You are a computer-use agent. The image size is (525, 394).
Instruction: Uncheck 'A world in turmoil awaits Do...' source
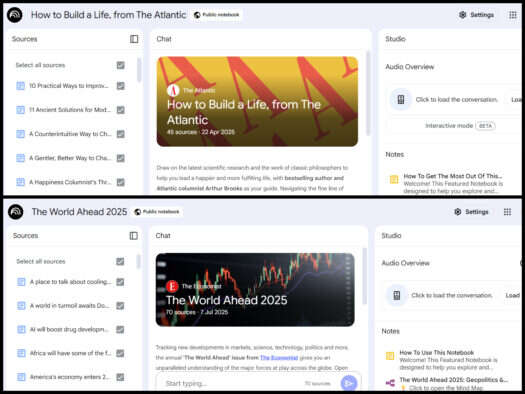[x=120, y=306]
